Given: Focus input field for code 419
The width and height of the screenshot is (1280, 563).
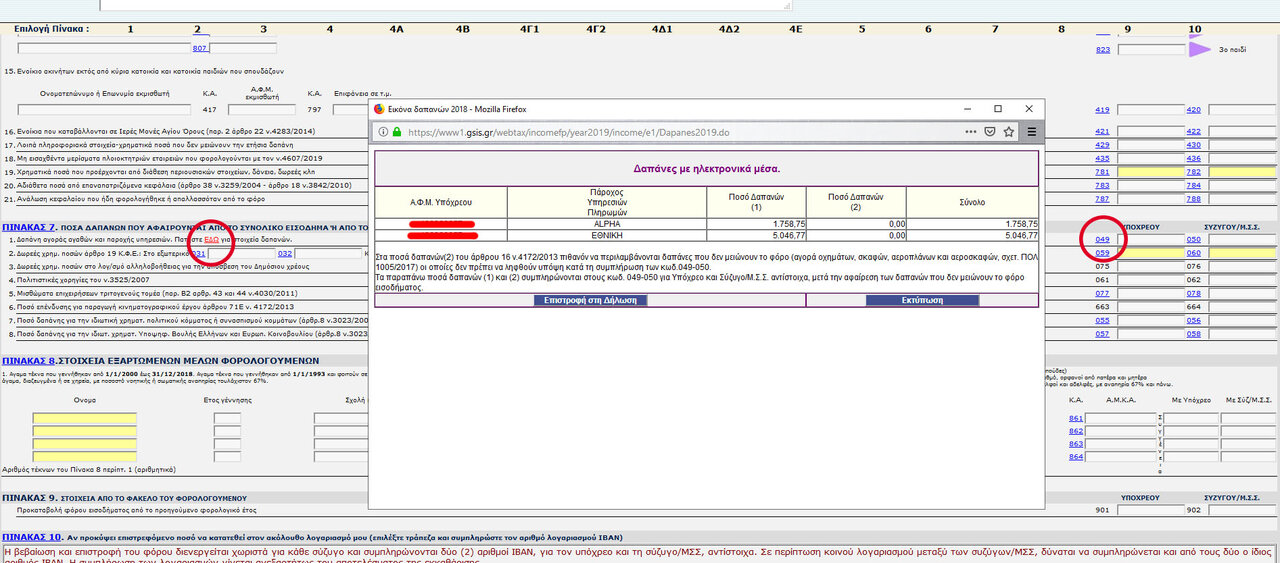Looking at the screenshot, I should [x=1149, y=110].
